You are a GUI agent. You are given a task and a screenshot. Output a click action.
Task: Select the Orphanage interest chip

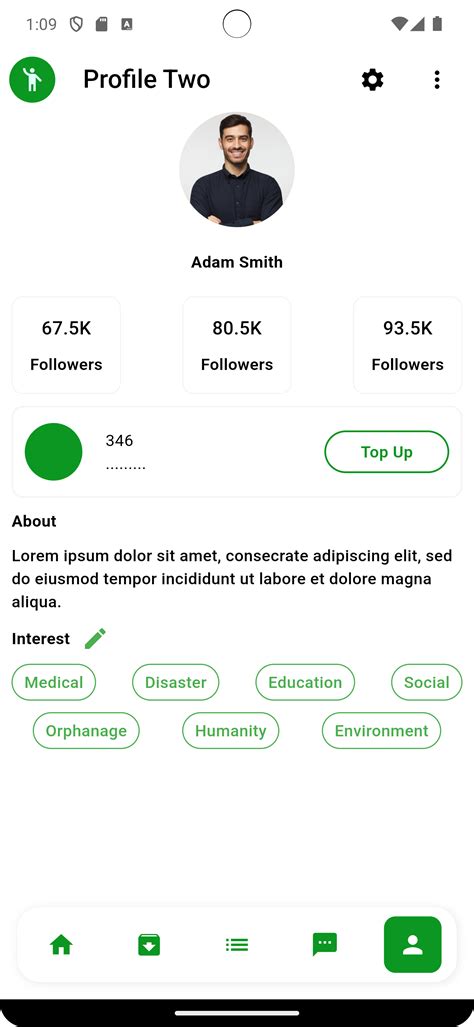click(x=86, y=731)
